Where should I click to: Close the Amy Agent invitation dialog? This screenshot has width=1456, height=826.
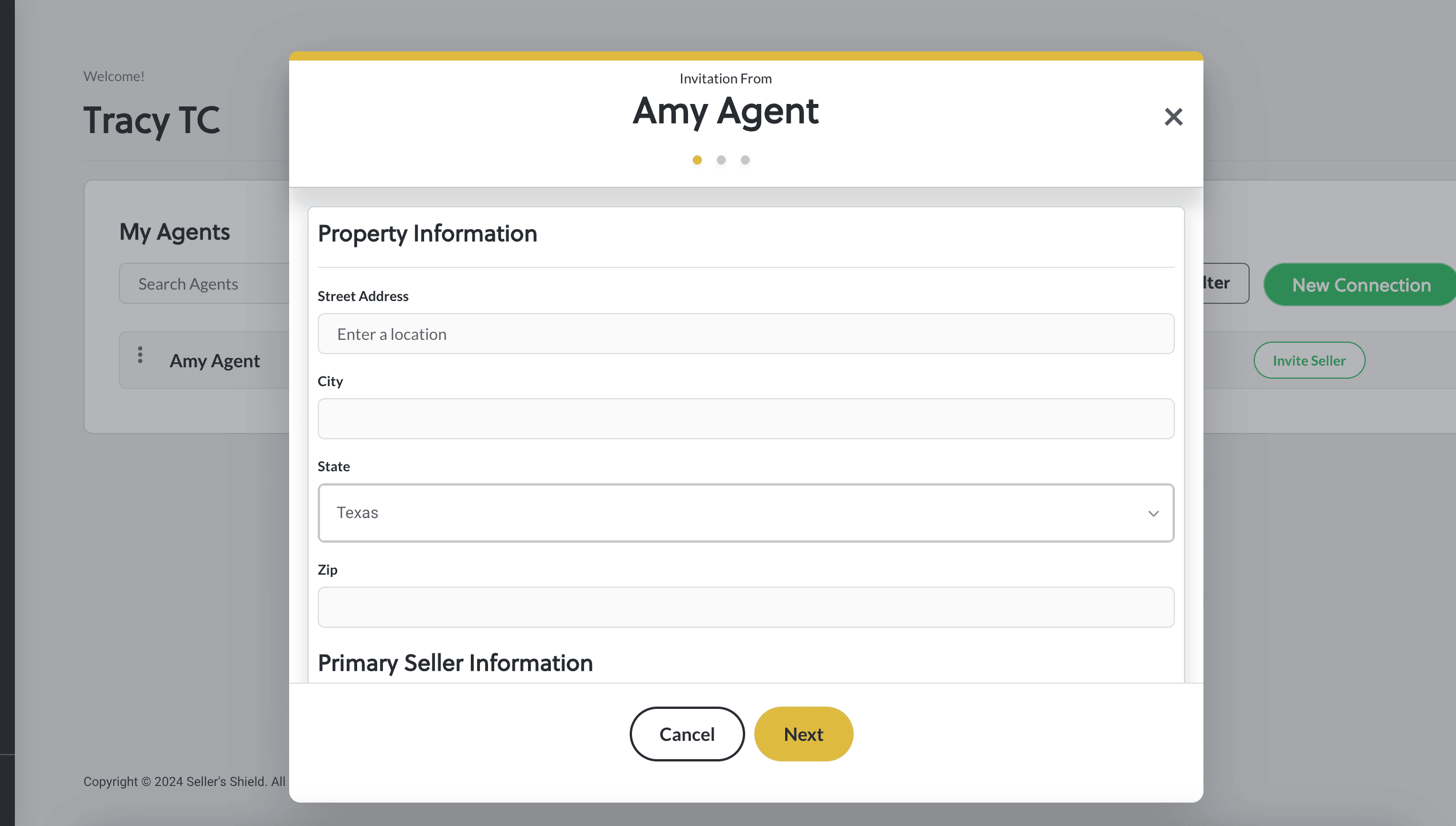click(1173, 117)
